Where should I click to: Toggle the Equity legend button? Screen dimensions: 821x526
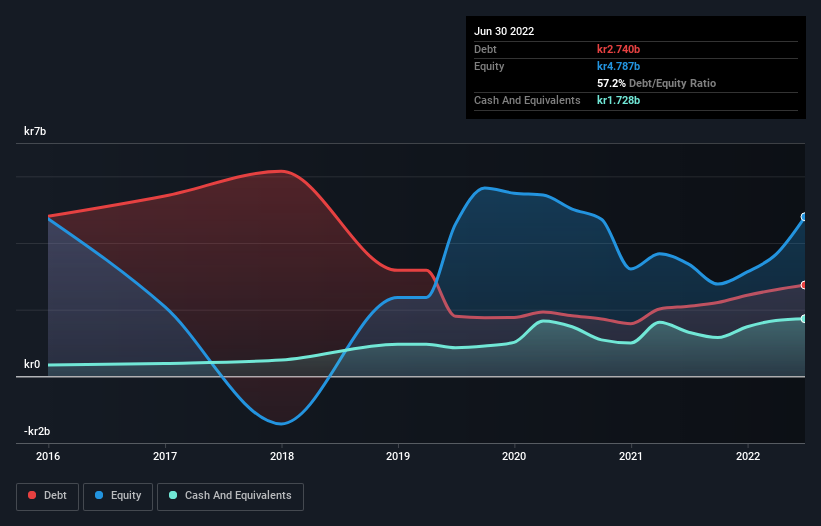118,496
